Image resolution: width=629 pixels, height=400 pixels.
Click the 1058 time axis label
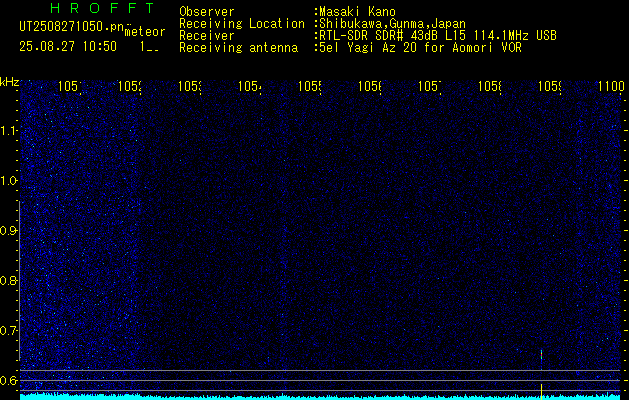coord(489,87)
